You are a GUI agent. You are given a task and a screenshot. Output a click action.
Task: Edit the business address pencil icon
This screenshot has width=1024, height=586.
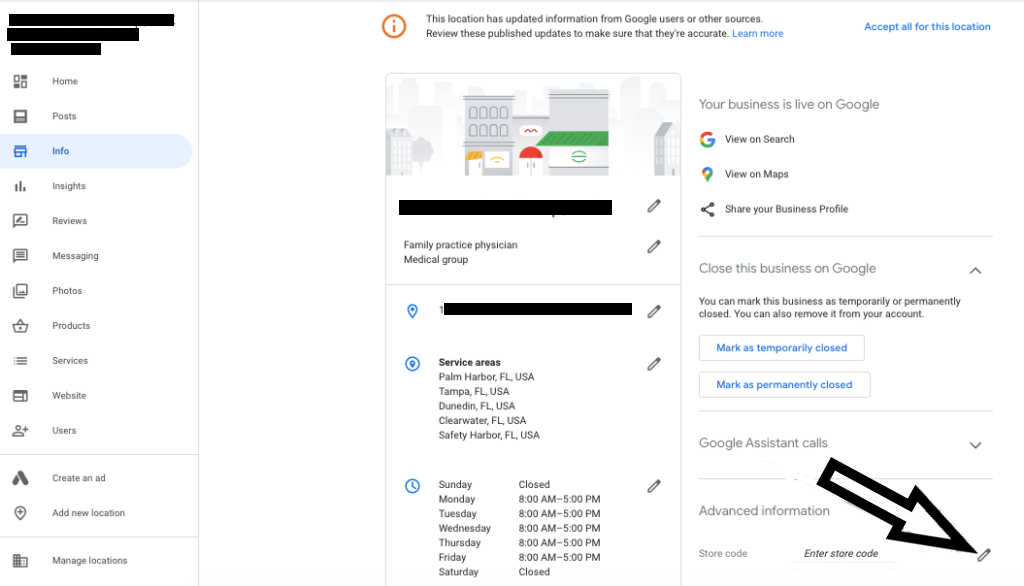click(x=654, y=312)
